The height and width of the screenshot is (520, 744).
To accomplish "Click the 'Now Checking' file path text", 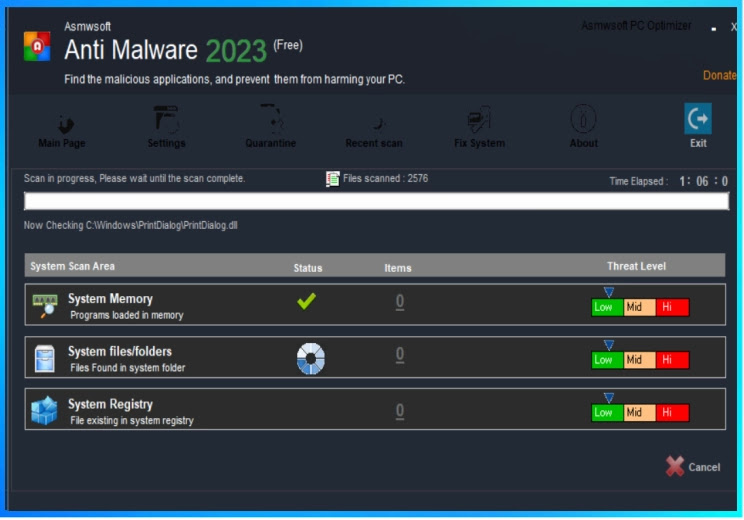I will pyautogui.click(x=130, y=225).
